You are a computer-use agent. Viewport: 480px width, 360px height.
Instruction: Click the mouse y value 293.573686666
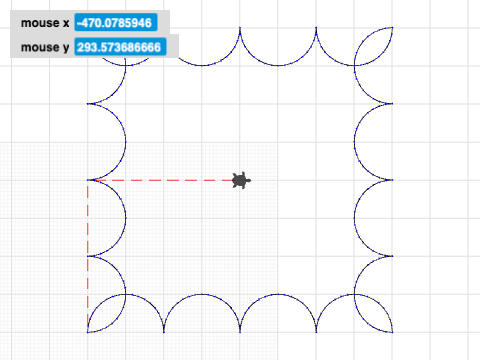click(120, 47)
